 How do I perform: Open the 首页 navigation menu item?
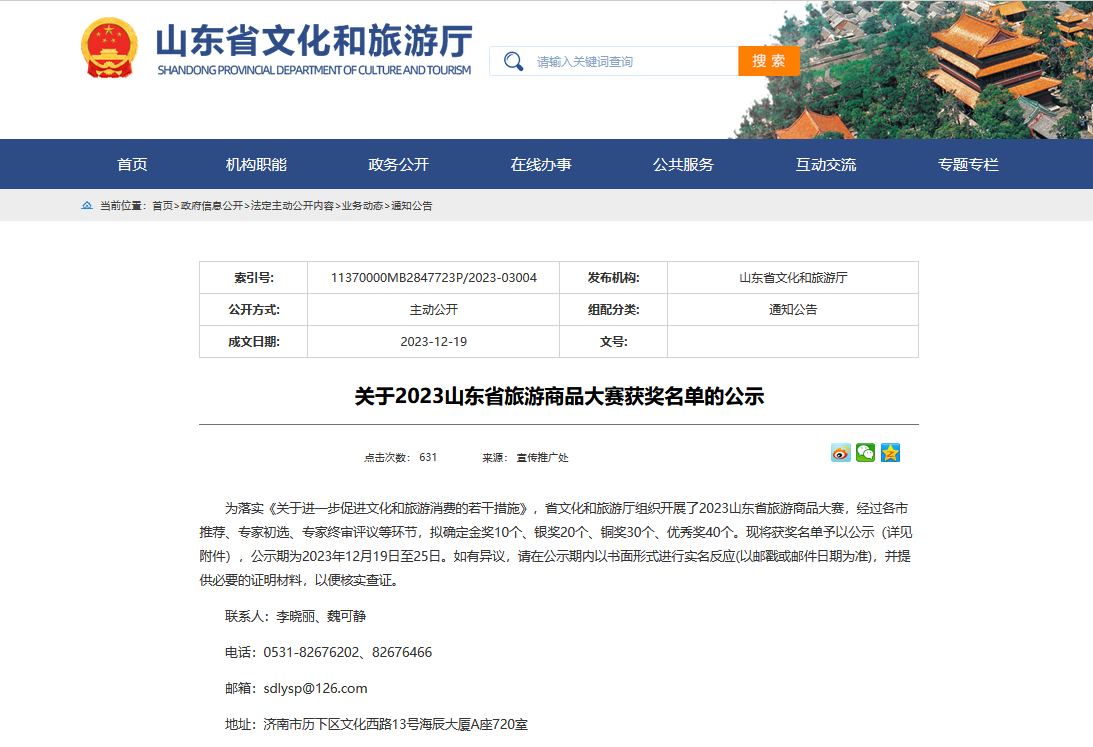pyautogui.click(x=132, y=165)
